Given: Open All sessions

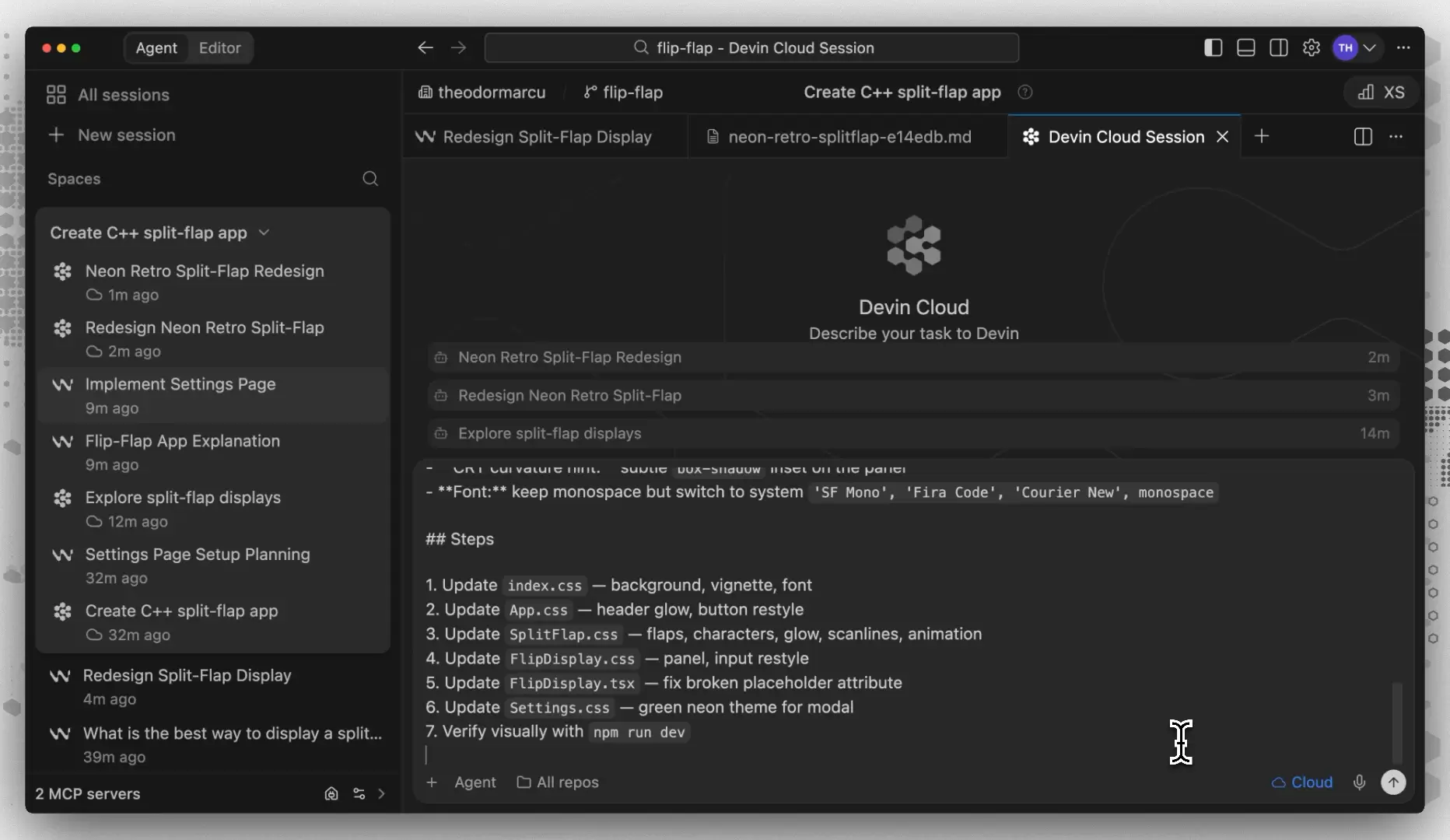Looking at the screenshot, I should pos(108,95).
